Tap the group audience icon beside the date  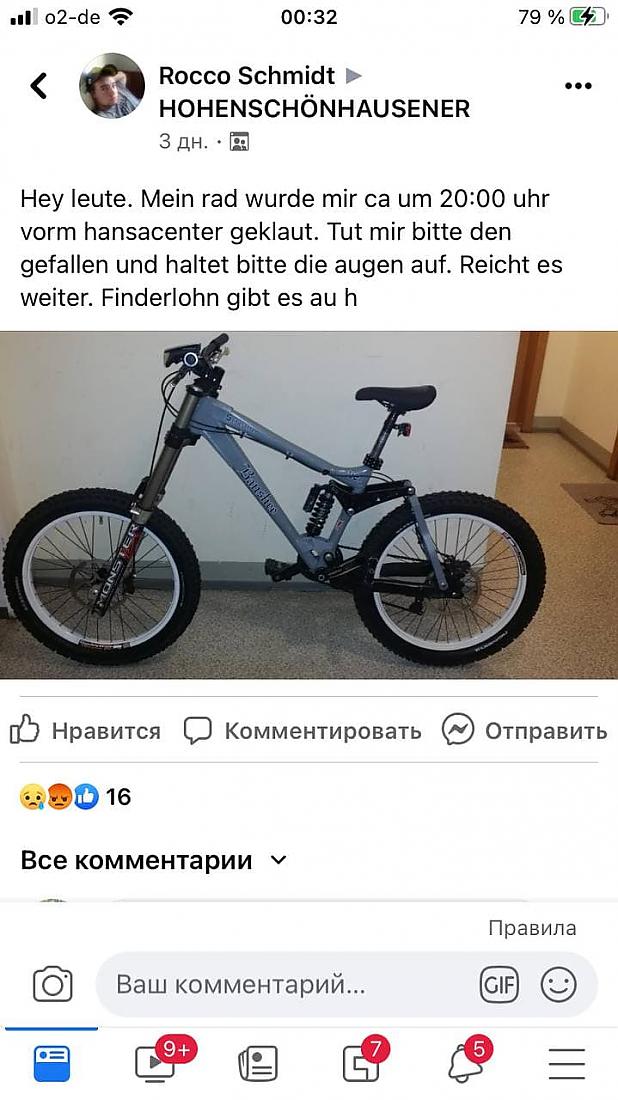click(x=239, y=142)
